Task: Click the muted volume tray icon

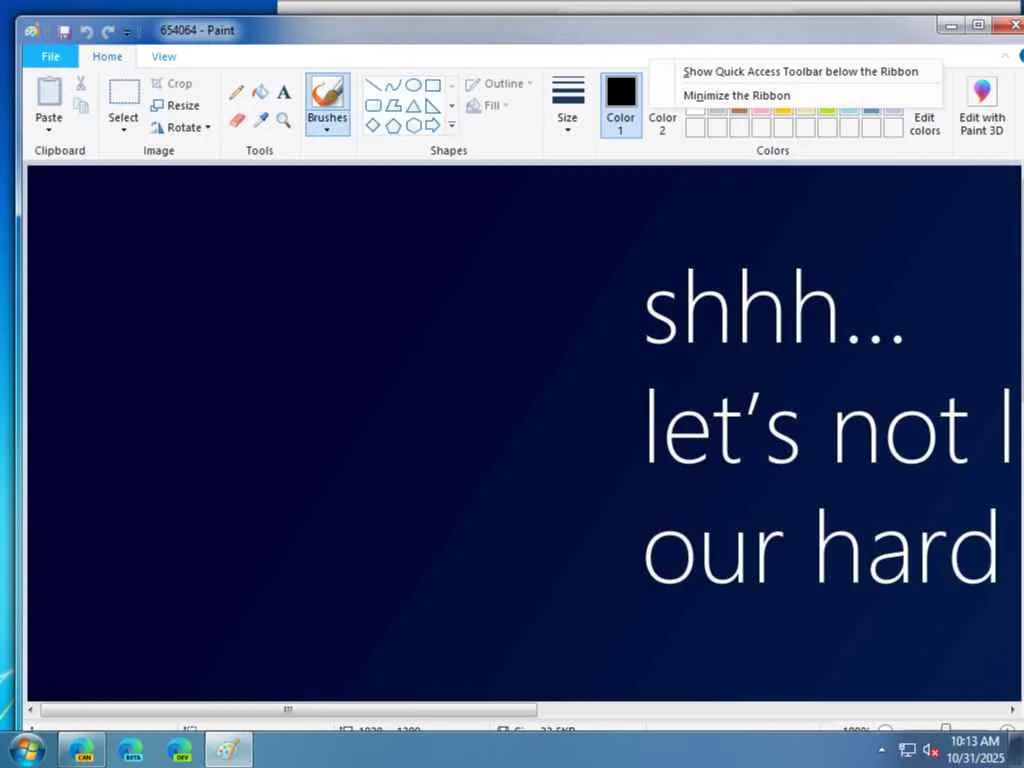Action: (x=930, y=750)
